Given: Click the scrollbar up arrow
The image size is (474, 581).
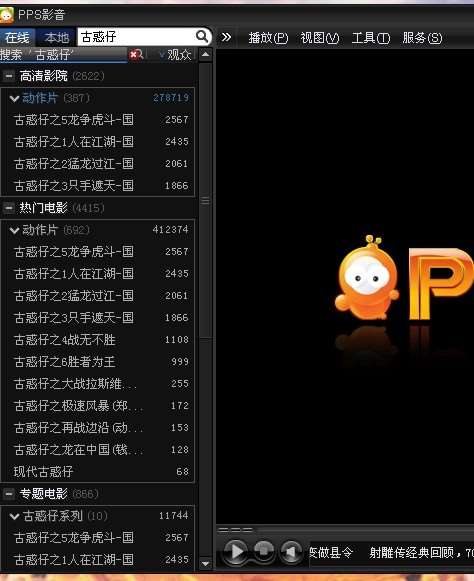Looking at the screenshot, I should tap(205, 55).
